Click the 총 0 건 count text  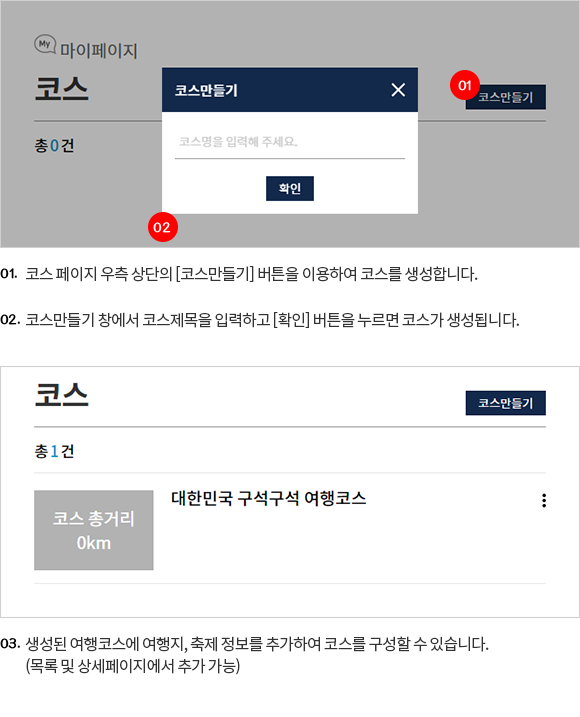[54, 146]
